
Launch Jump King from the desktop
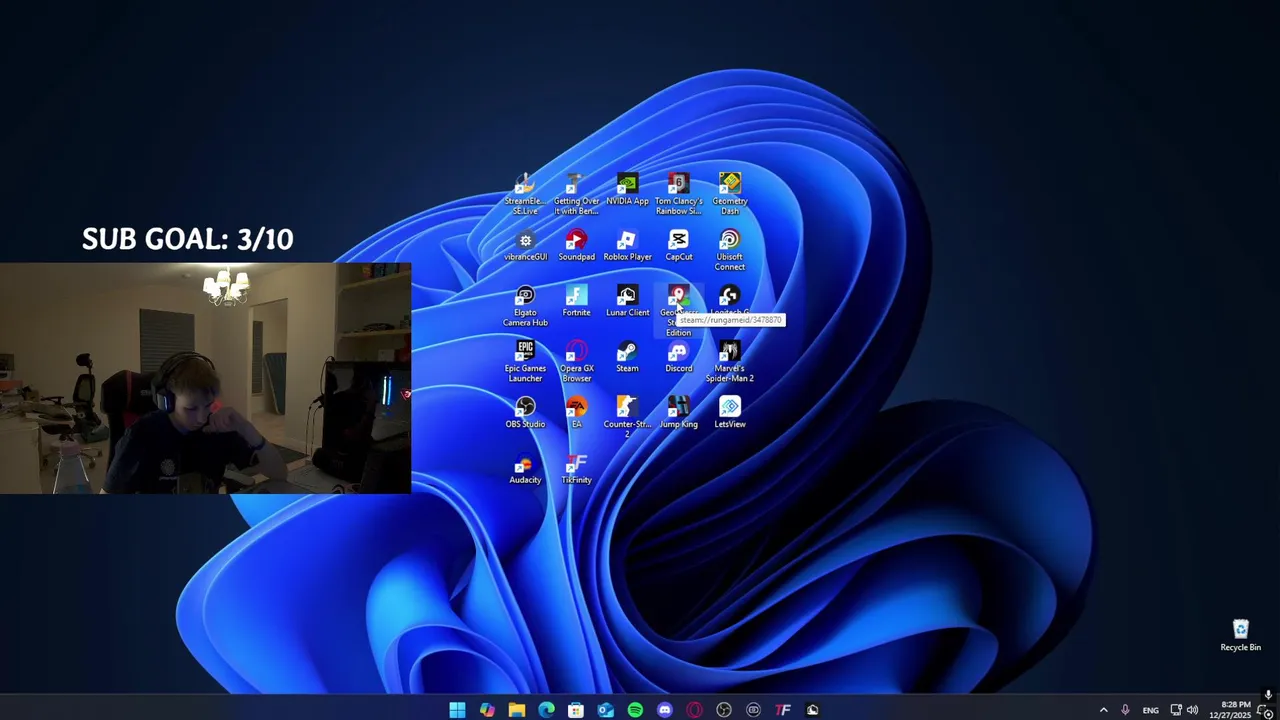click(x=678, y=413)
